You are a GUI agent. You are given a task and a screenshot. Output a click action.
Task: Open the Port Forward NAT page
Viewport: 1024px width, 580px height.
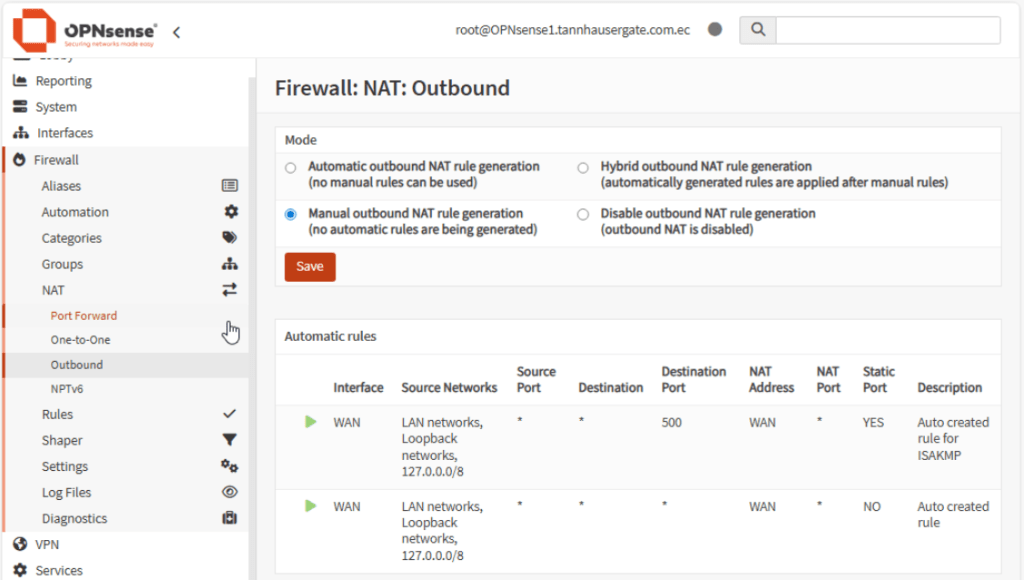coord(84,315)
